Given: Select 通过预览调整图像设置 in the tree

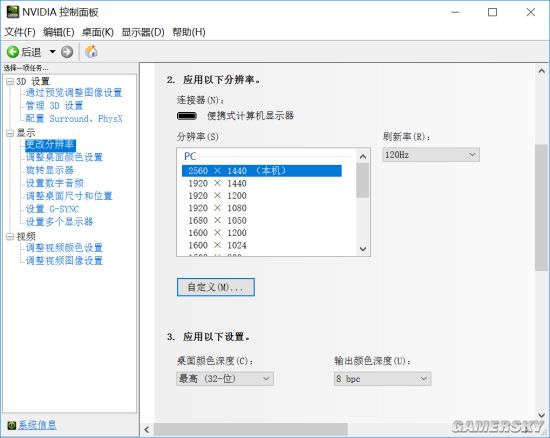Looking at the screenshot, I should pyautogui.click(x=74, y=93).
